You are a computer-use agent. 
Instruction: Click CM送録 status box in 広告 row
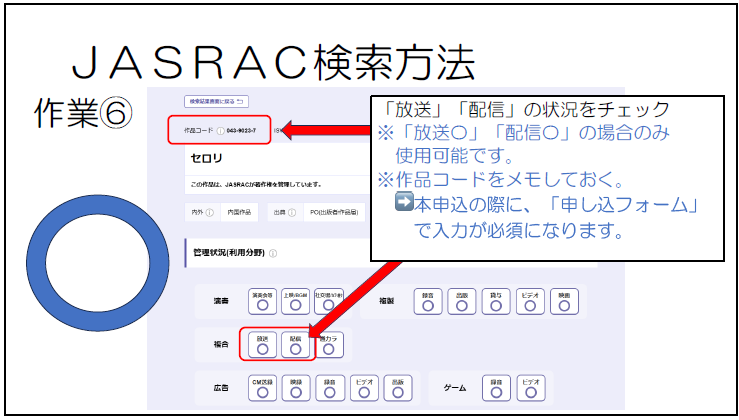tap(263, 388)
